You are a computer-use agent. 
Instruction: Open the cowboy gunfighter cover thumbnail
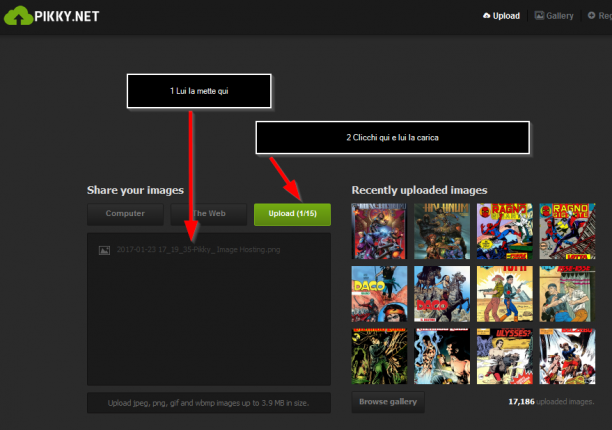(x=505, y=294)
